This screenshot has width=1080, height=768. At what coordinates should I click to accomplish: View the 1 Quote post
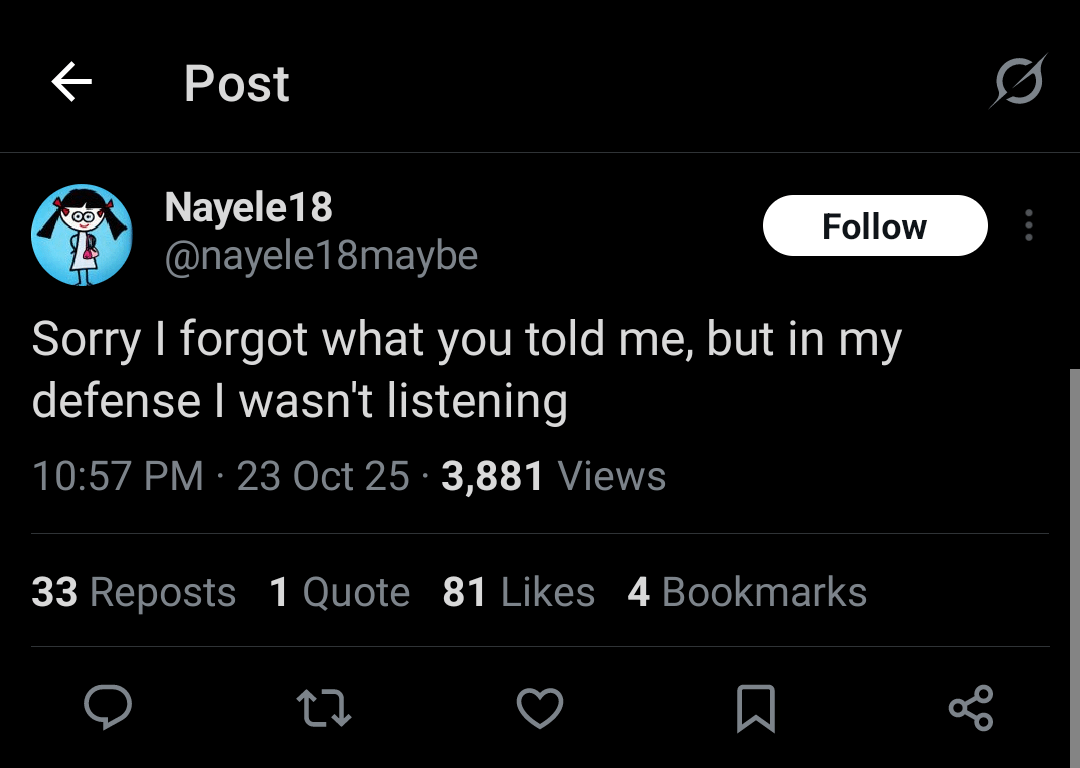[x=340, y=592]
